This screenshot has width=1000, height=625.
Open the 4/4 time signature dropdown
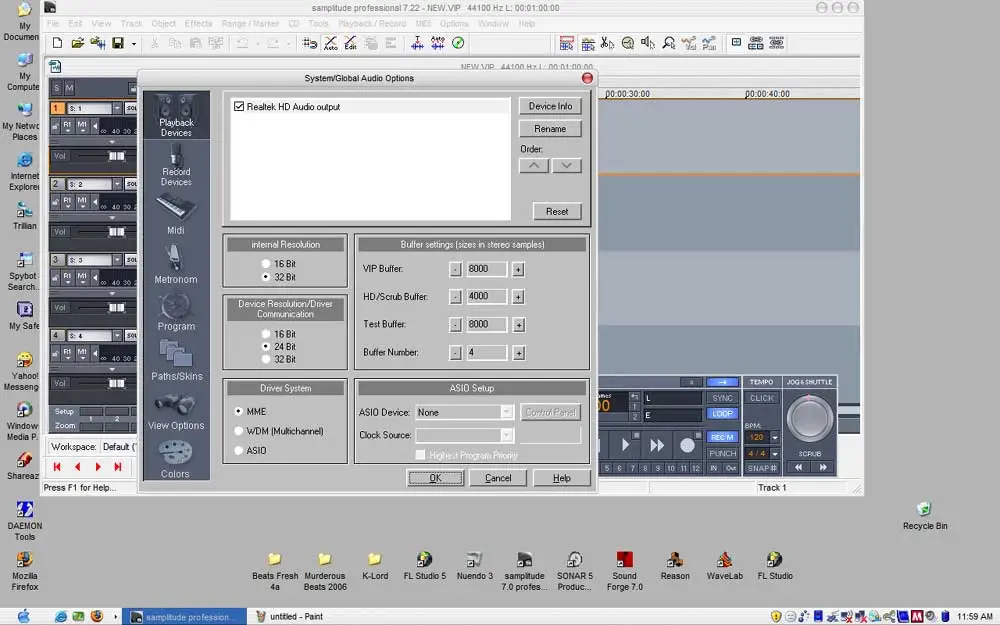pos(775,453)
